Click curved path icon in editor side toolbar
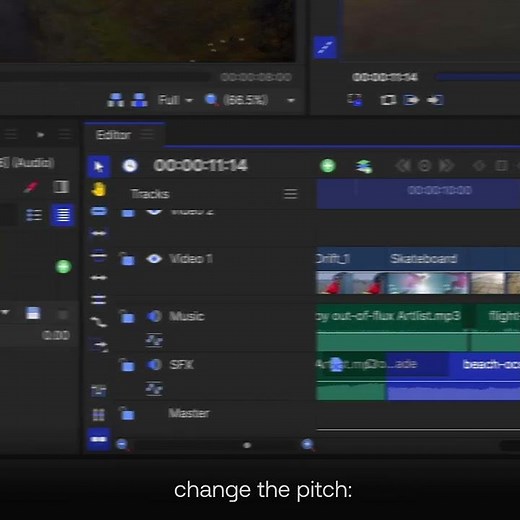Screen dimensions: 520x520 click(x=99, y=321)
